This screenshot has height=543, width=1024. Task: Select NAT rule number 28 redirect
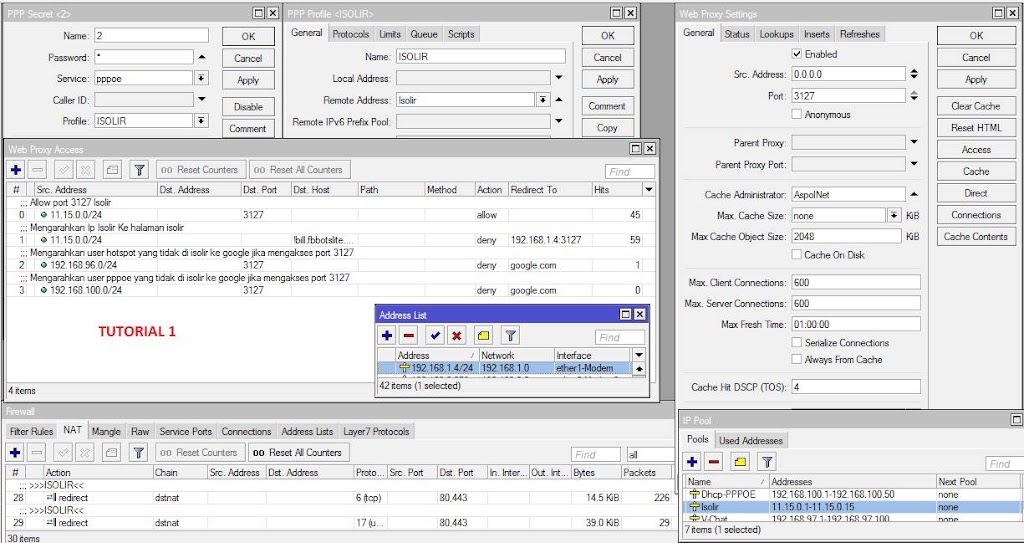pos(340,497)
